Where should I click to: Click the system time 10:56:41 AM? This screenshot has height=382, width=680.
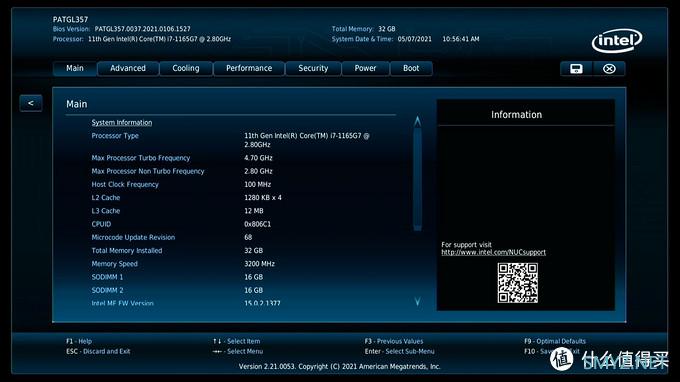(x=461, y=39)
